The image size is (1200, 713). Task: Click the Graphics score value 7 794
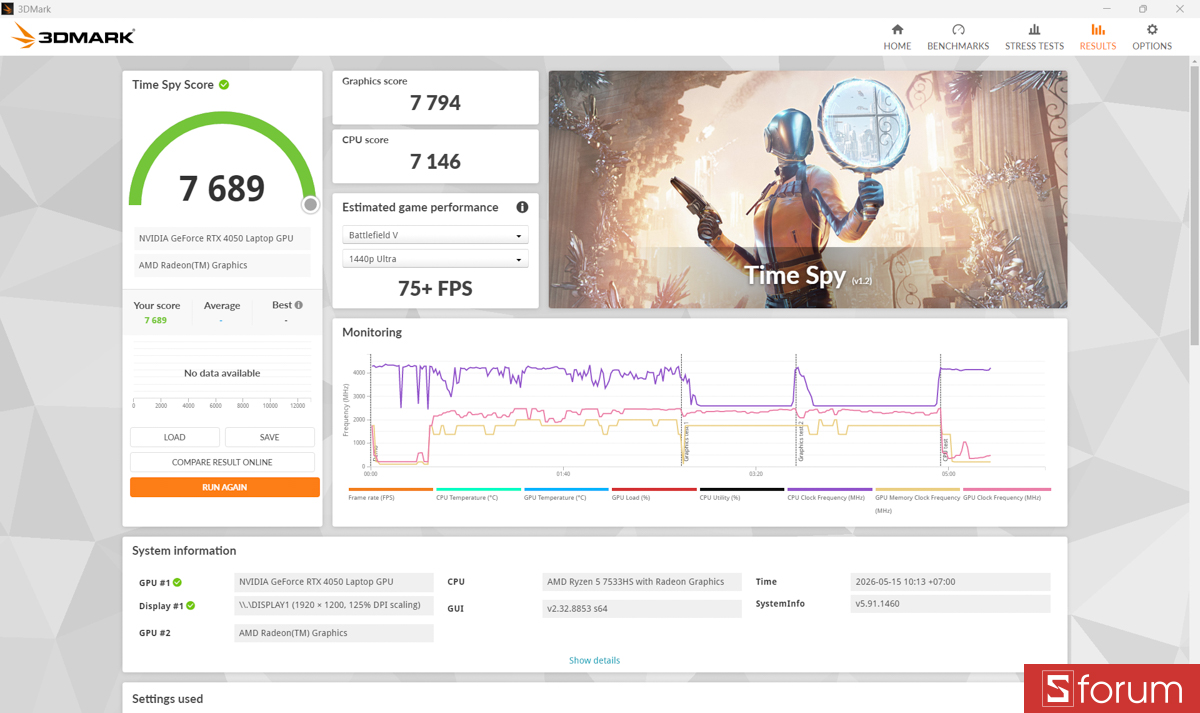click(435, 102)
